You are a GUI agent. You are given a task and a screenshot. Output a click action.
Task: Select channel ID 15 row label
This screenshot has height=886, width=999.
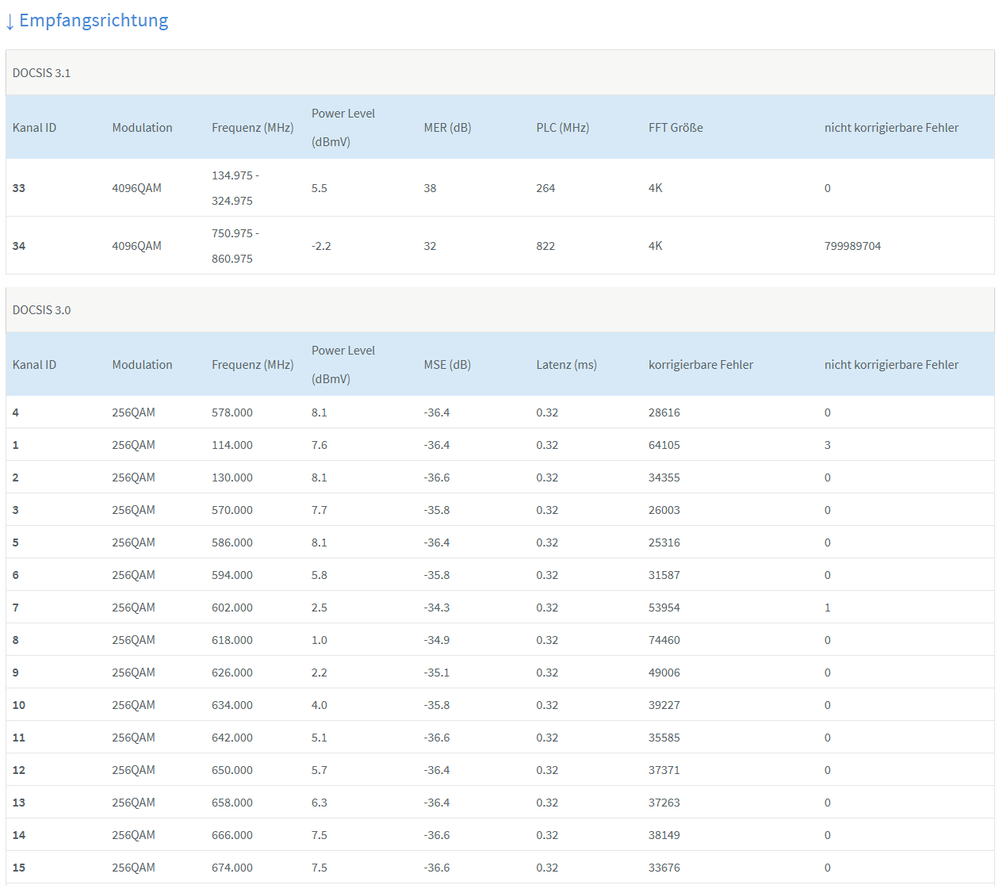pyautogui.click(x=19, y=867)
